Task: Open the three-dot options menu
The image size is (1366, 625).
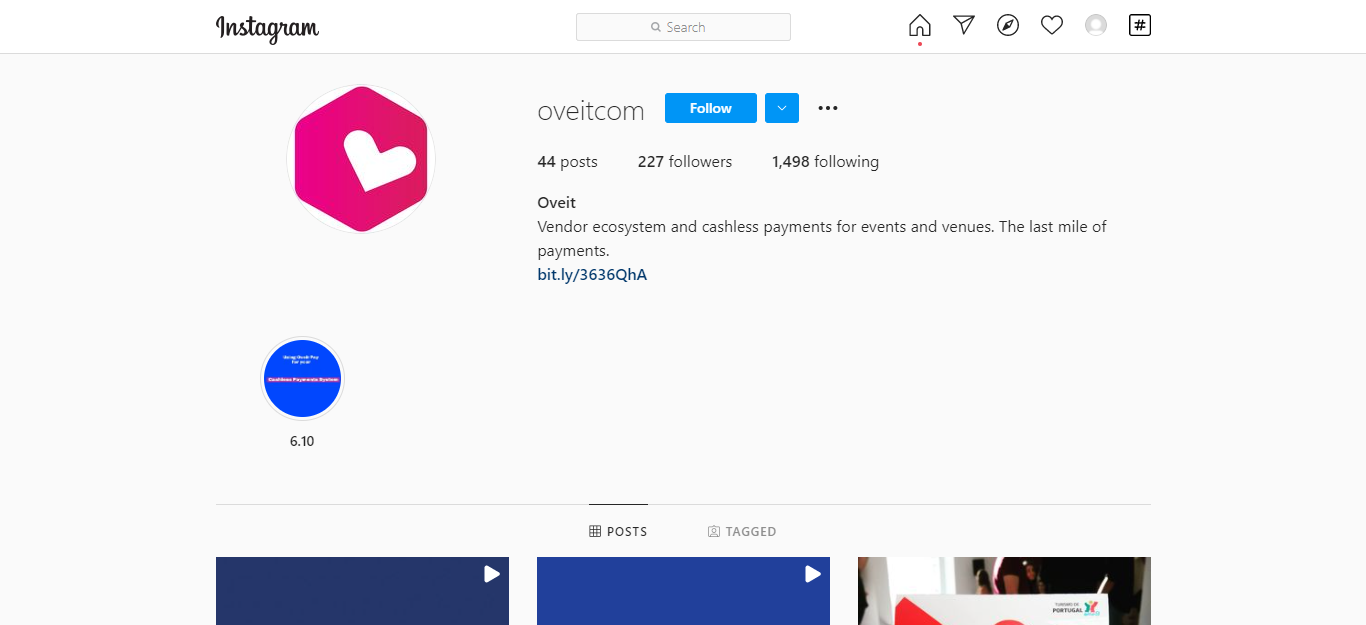Action: pyautogui.click(x=828, y=108)
